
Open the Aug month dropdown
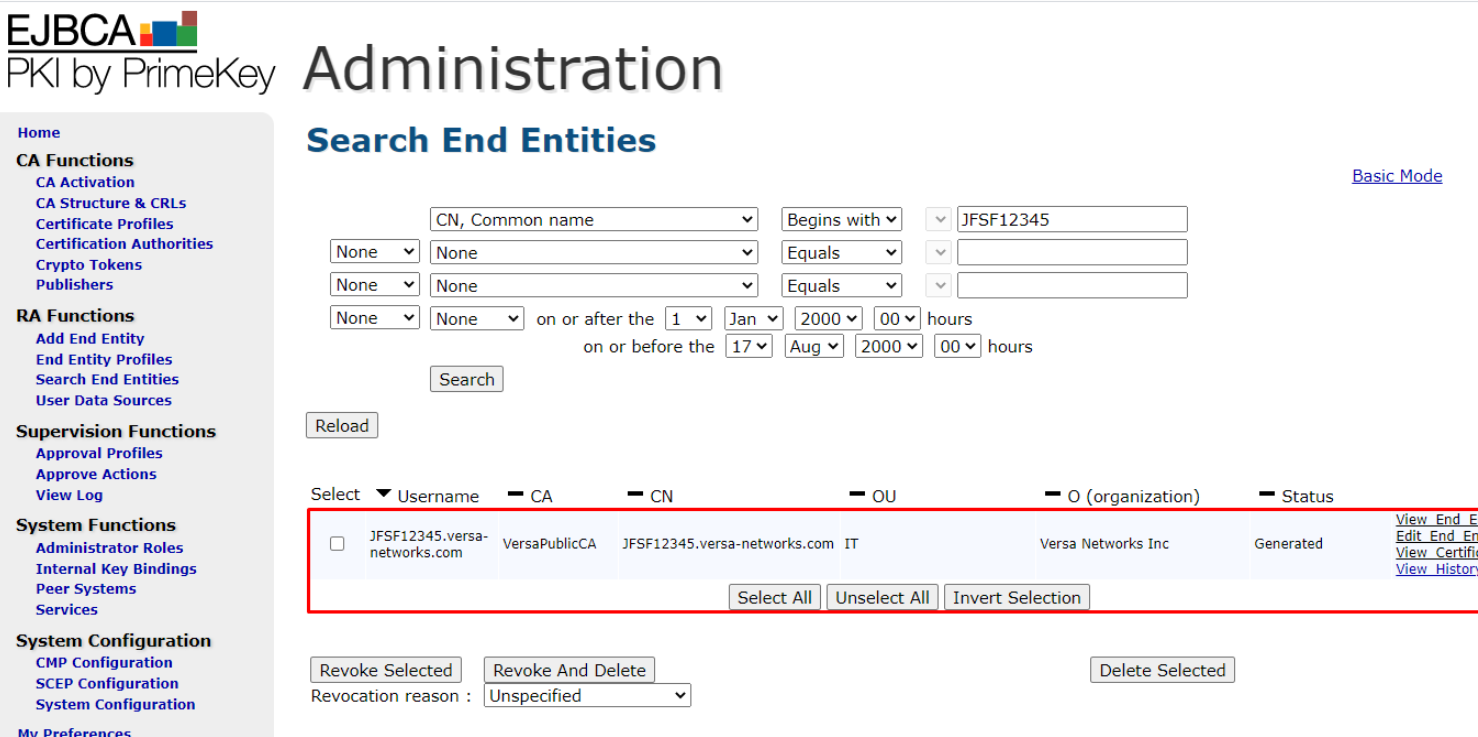point(814,347)
